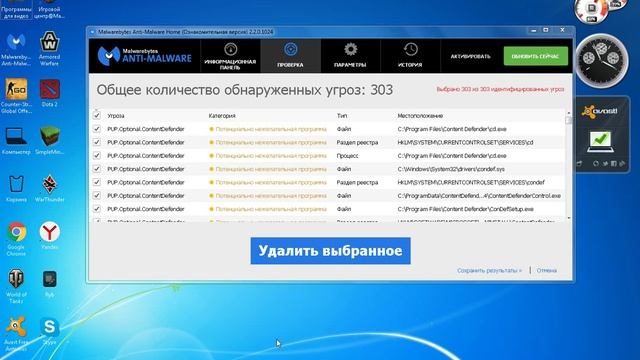This screenshot has height=360, width=640.
Task: Click the Malwarebytes window title bar text
Action: (x=186, y=32)
